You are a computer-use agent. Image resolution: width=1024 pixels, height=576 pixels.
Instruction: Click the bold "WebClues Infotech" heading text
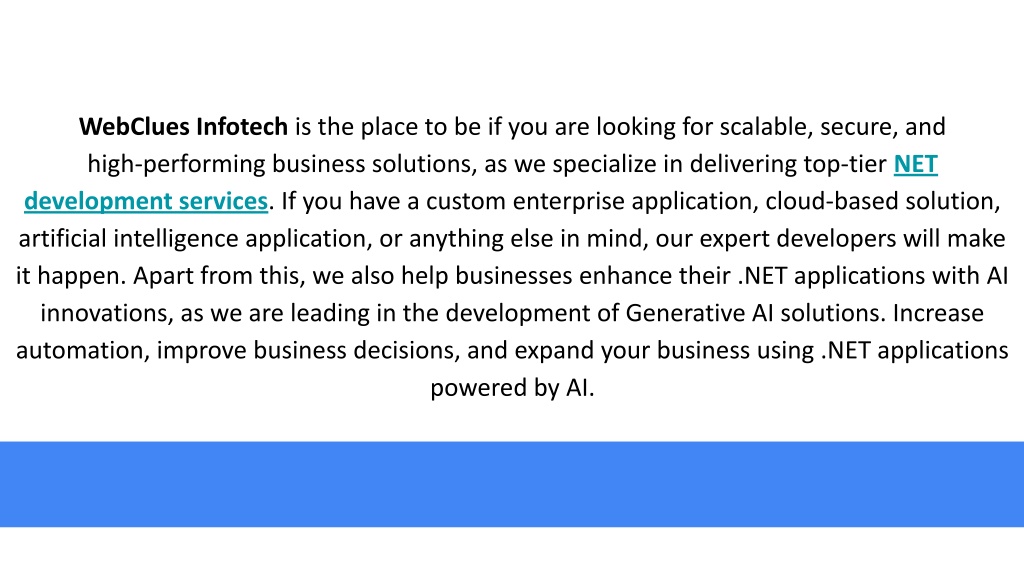[184, 126]
